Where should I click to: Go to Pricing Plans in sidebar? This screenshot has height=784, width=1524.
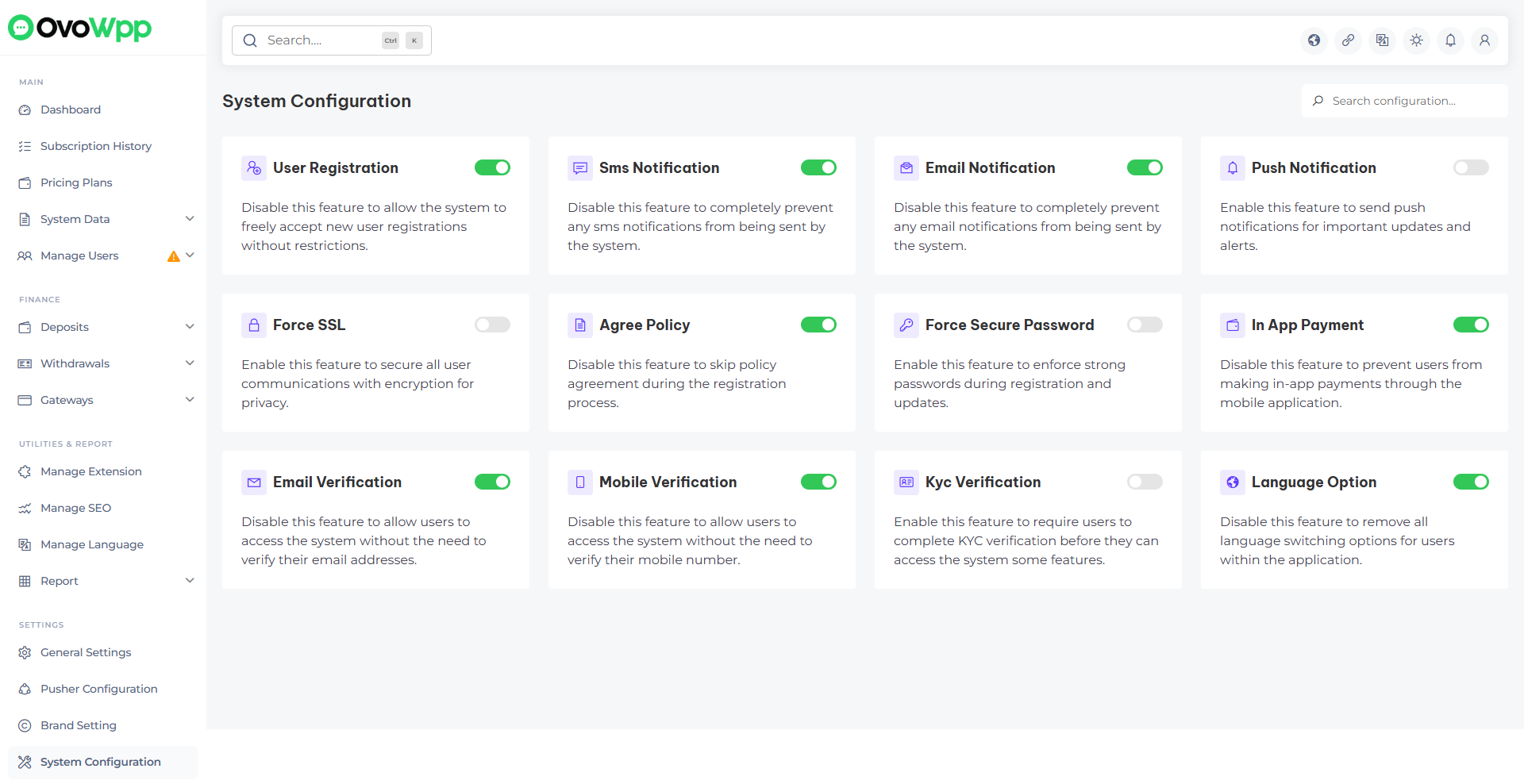tap(76, 183)
